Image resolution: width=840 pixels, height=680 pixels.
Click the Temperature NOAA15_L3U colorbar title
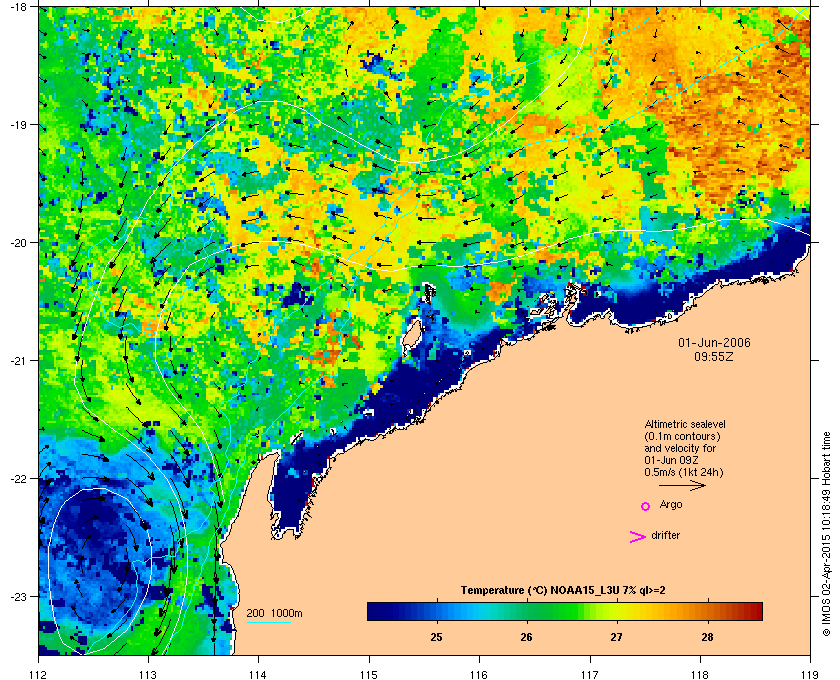pyautogui.click(x=563, y=590)
